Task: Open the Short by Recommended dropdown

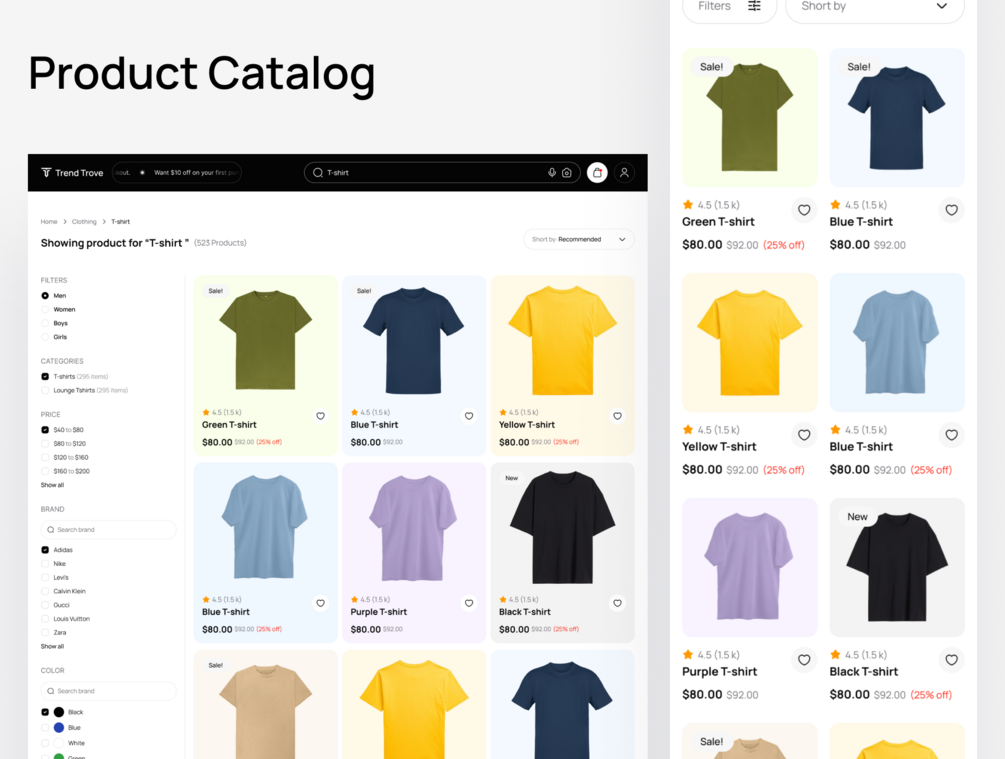Action: pos(579,239)
